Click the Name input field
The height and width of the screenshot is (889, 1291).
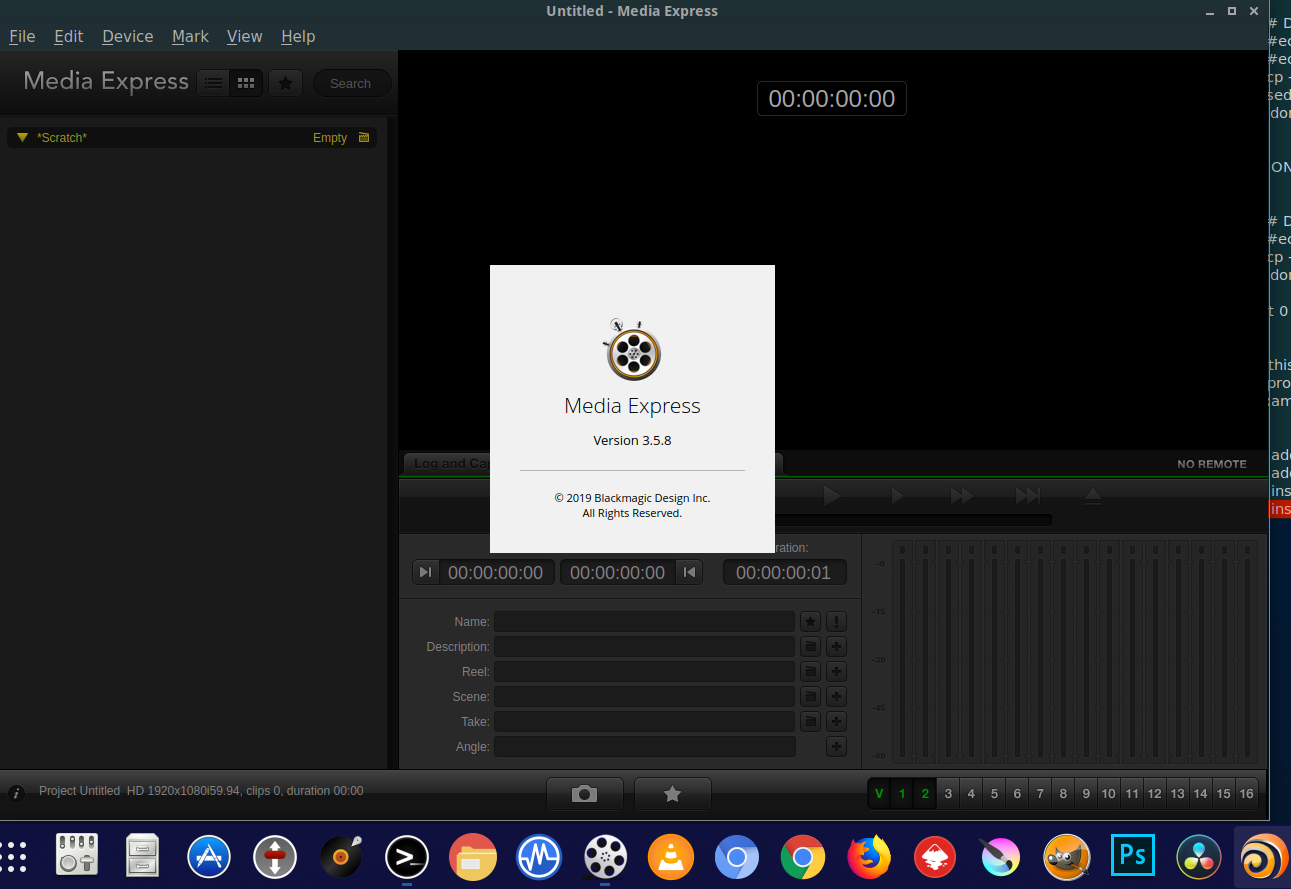644,622
